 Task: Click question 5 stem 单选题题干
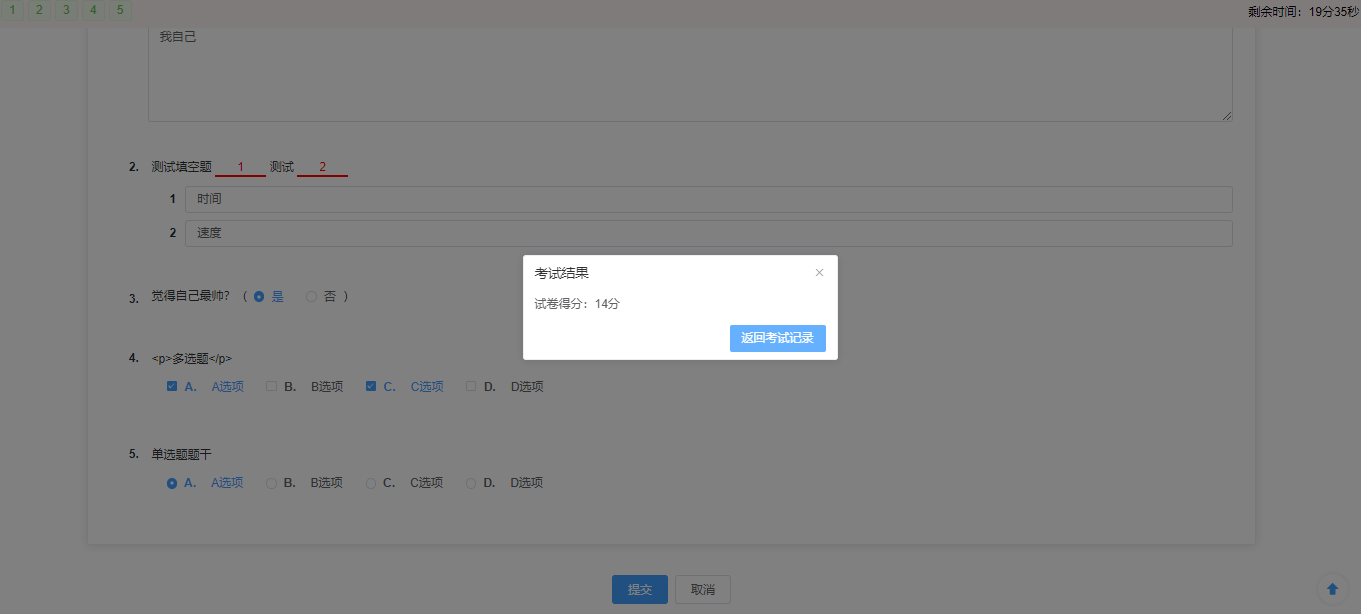coord(181,454)
